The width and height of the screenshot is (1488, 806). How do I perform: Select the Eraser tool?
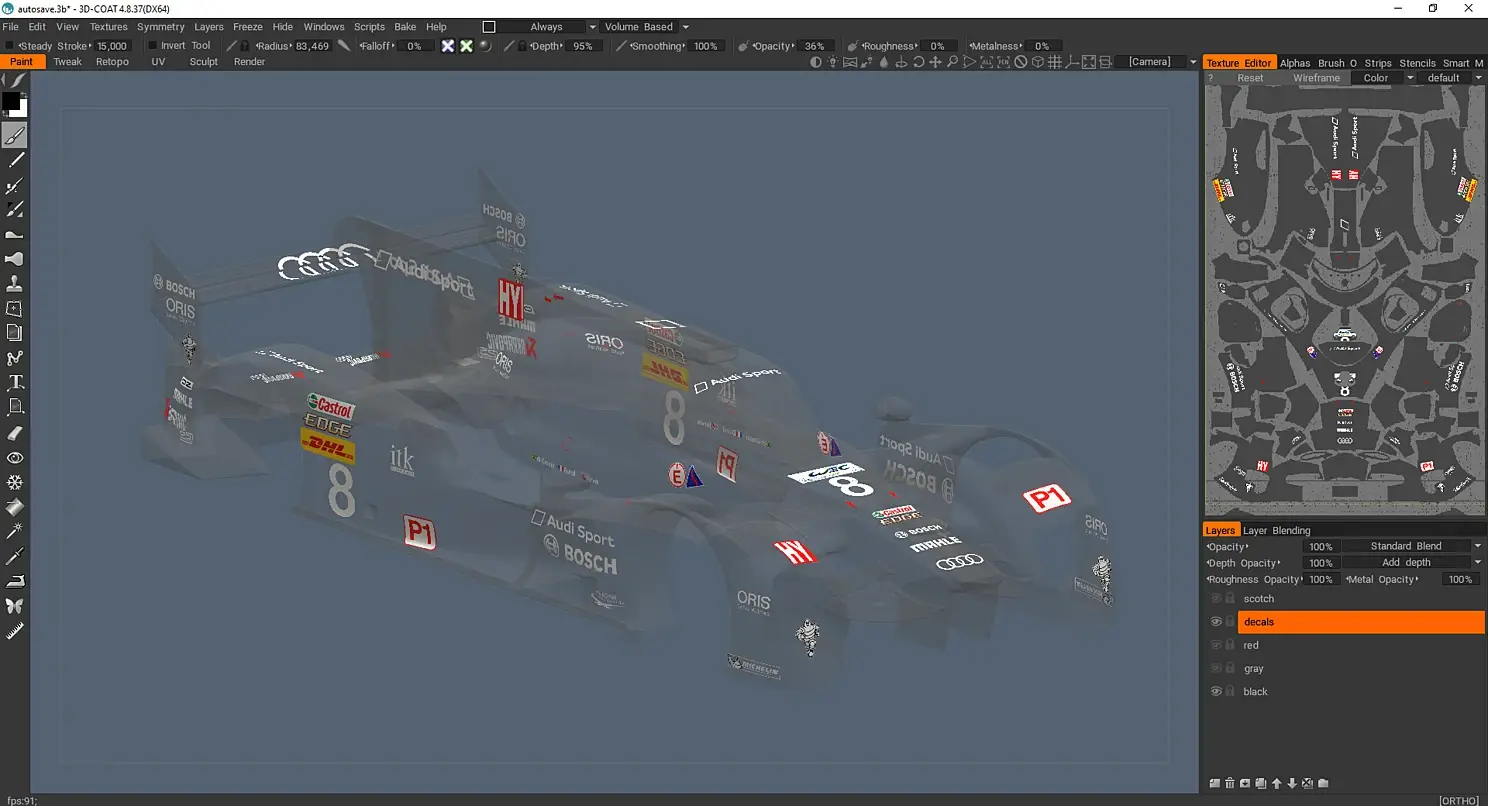[15, 433]
